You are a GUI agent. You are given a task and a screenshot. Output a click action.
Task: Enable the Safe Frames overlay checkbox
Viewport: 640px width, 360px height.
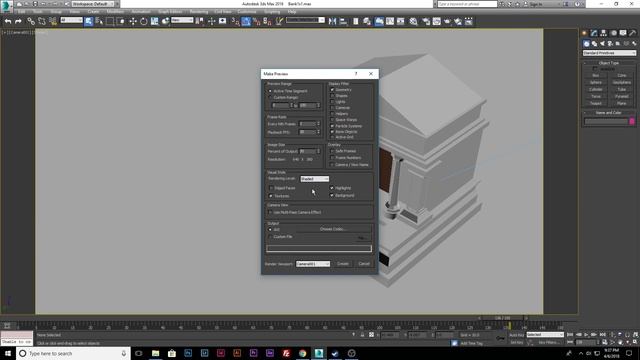pyautogui.click(x=332, y=151)
